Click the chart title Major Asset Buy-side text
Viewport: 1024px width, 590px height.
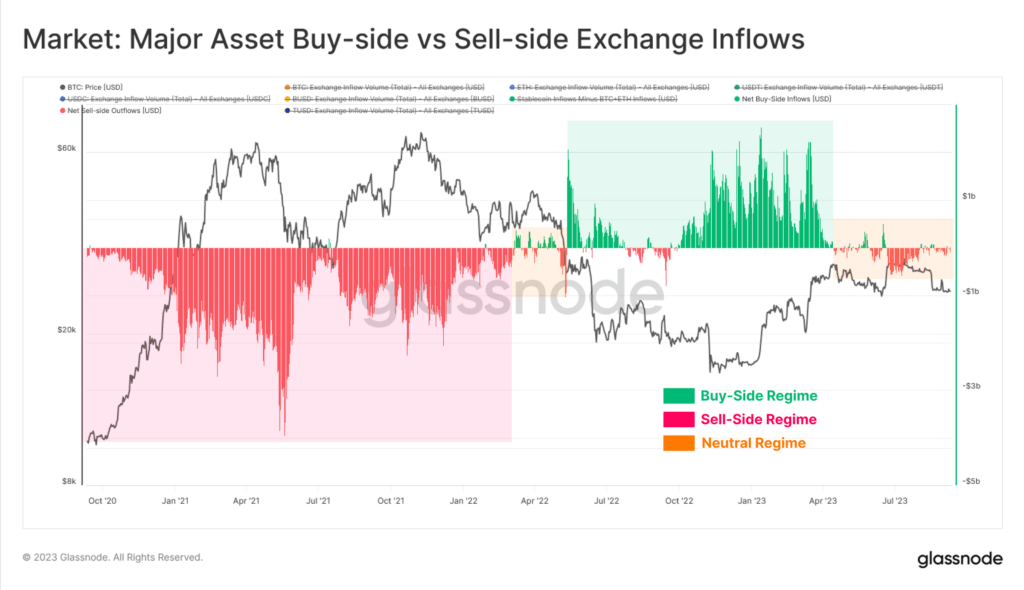point(269,39)
